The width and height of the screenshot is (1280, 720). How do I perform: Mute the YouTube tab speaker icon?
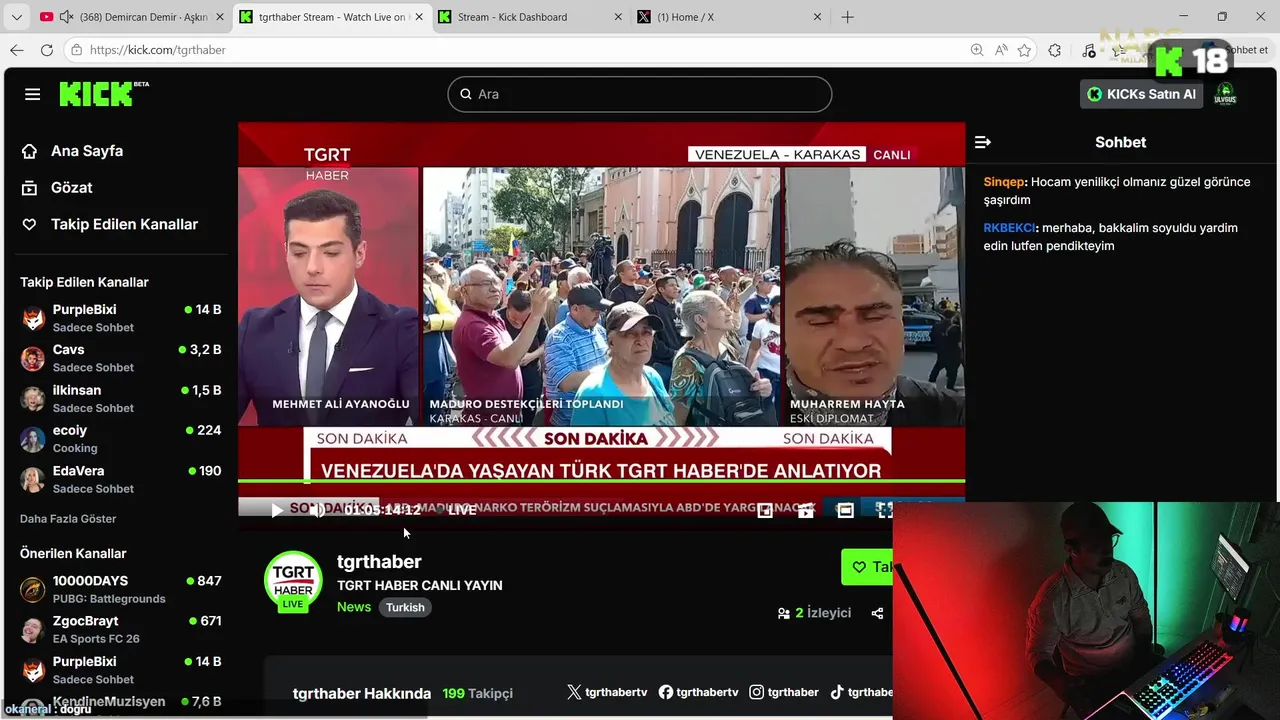(66, 17)
